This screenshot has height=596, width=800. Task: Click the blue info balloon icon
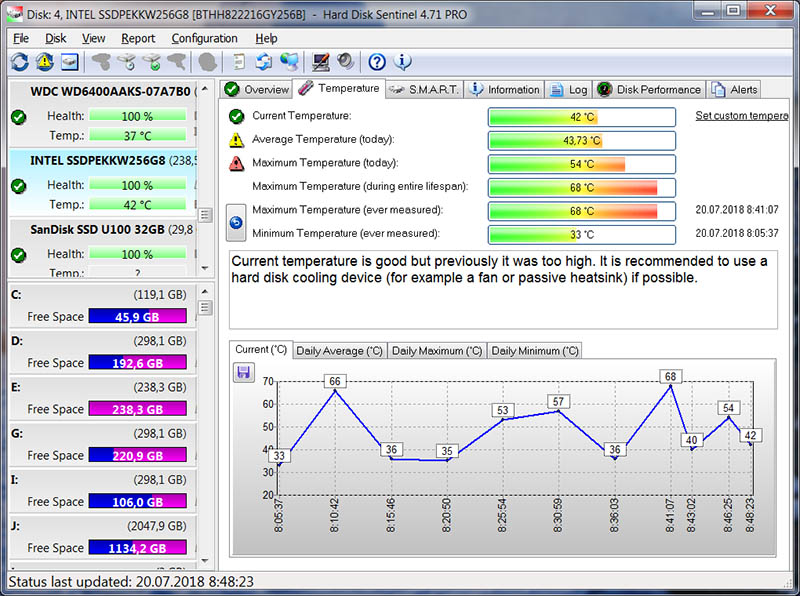coord(403,62)
